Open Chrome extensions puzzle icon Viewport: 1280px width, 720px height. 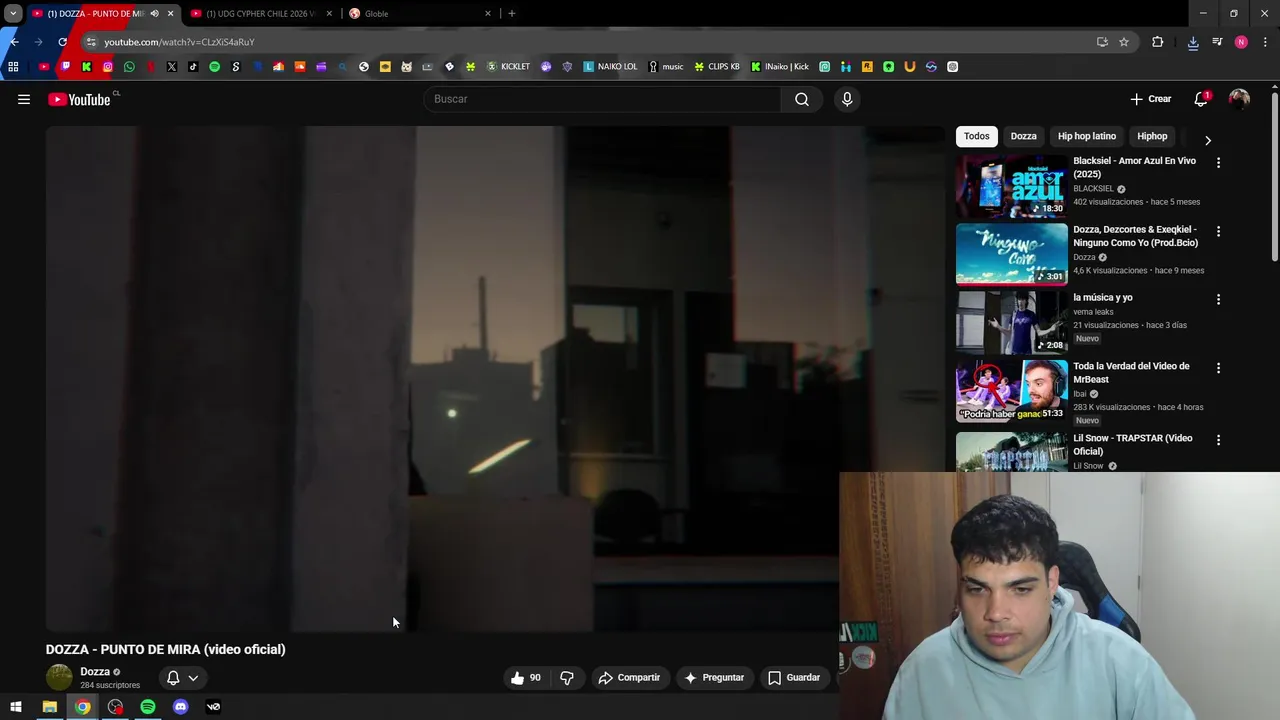point(1158,42)
